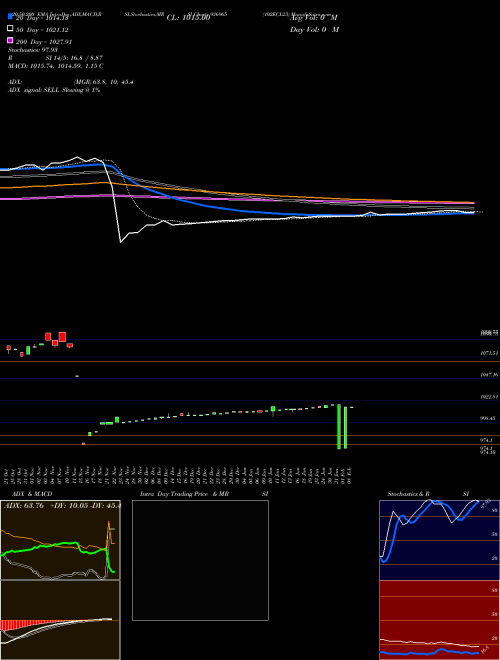Click the 'CL: 1015.00' closing price label
500x660 pixels.
pyautogui.click(x=188, y=18)
